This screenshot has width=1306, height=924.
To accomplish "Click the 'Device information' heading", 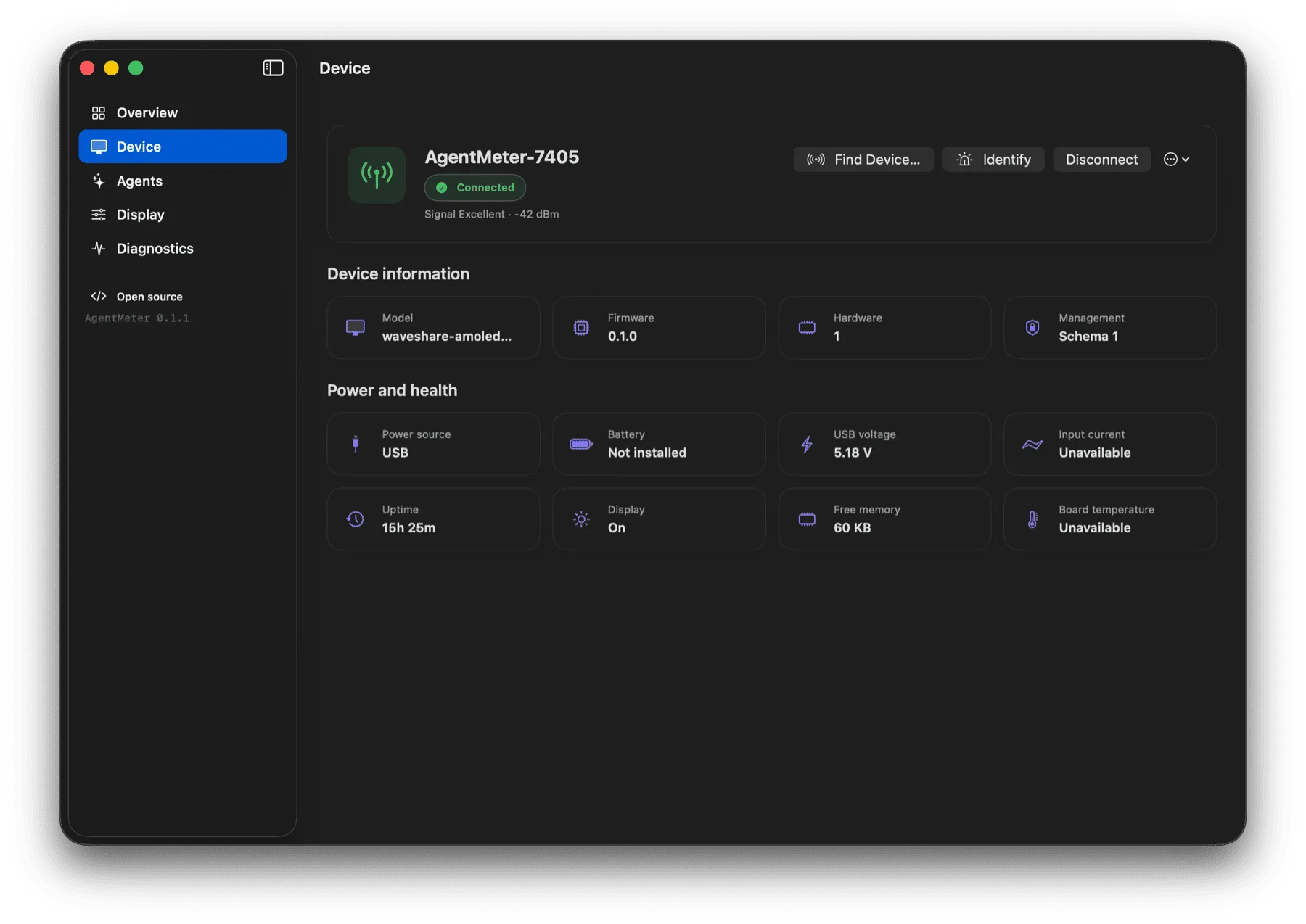I will click(x=398, y=274).
